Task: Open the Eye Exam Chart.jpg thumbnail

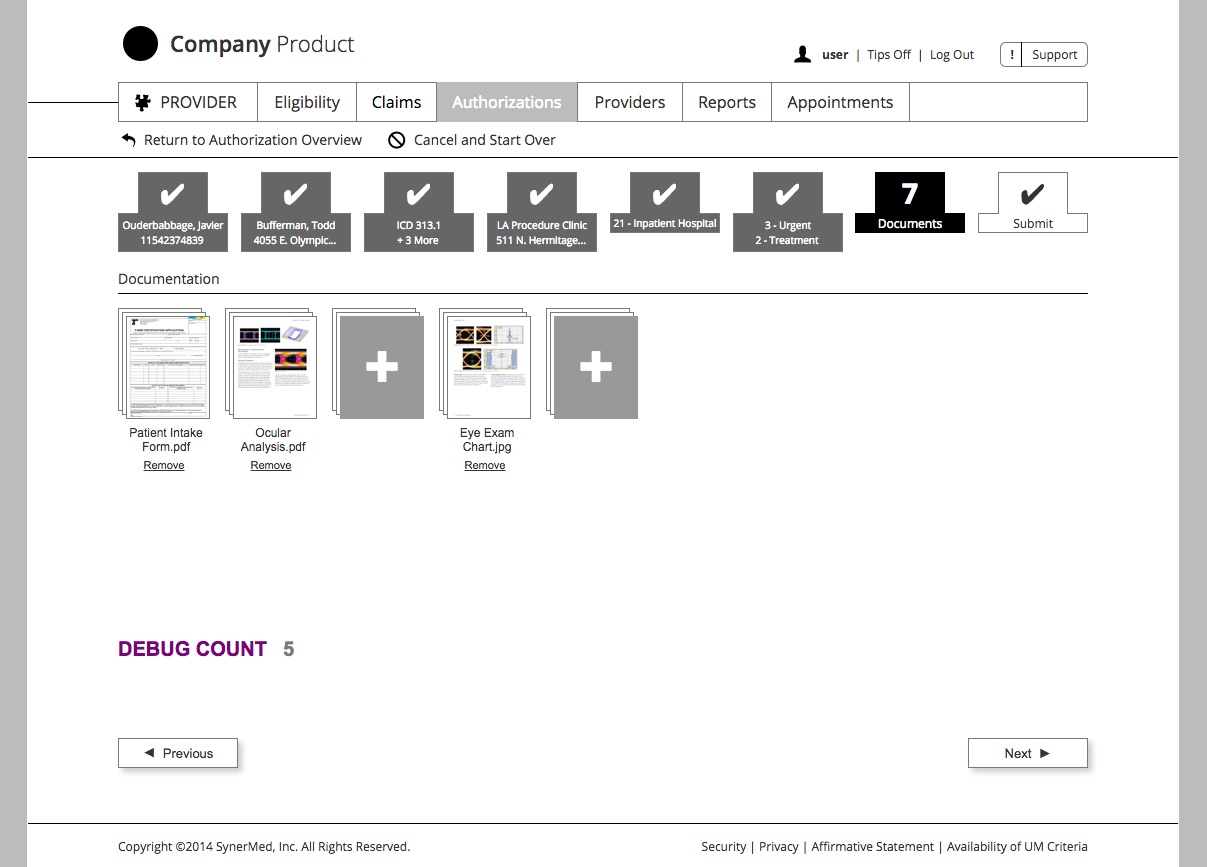Action: pos(487,365)
